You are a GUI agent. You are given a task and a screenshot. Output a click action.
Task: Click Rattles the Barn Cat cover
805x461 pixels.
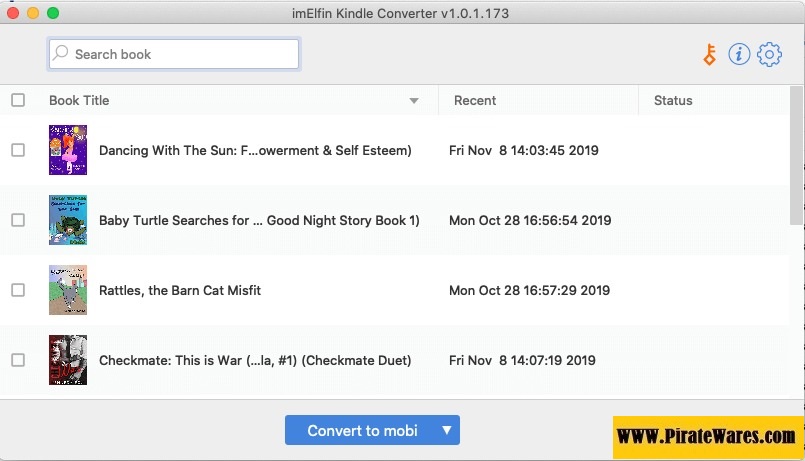pos(68,290)
